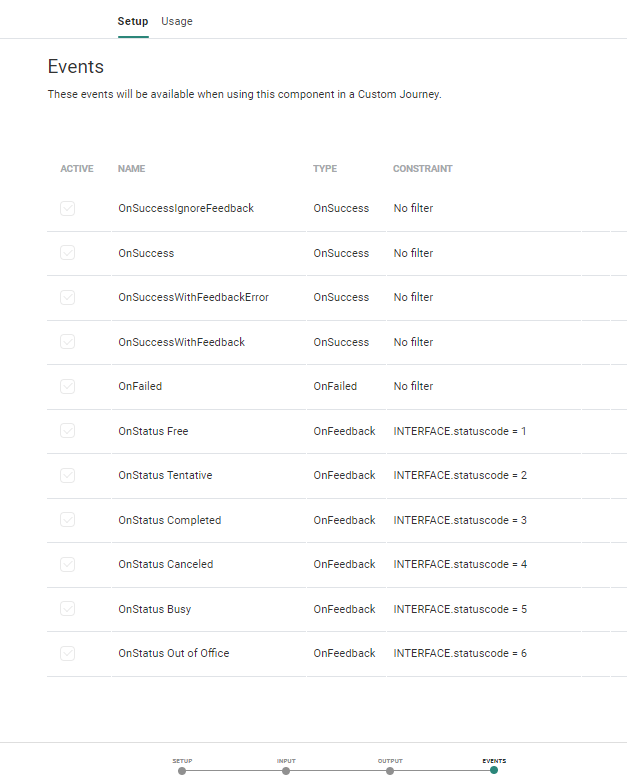
Task: Click the Name column header
Action: pyautogui.click(x=132, y=169)
